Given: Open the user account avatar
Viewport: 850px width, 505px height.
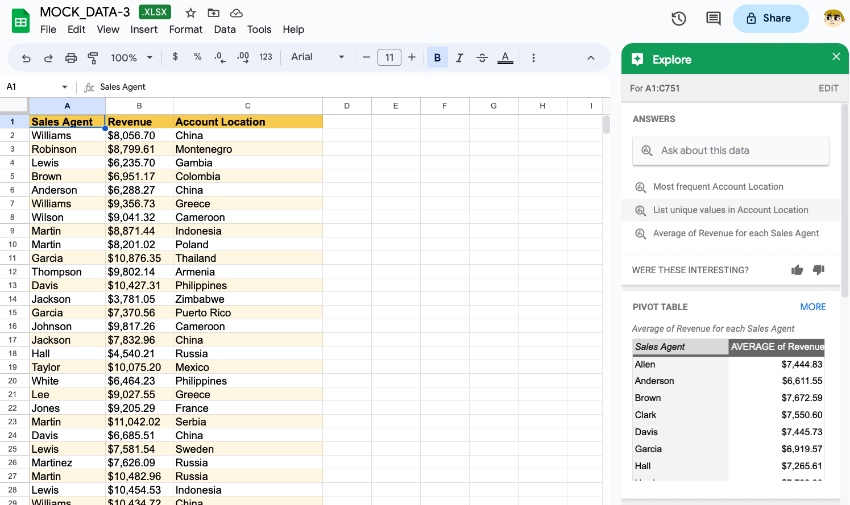Looking at the screenshot, I should tap(834, 18).
